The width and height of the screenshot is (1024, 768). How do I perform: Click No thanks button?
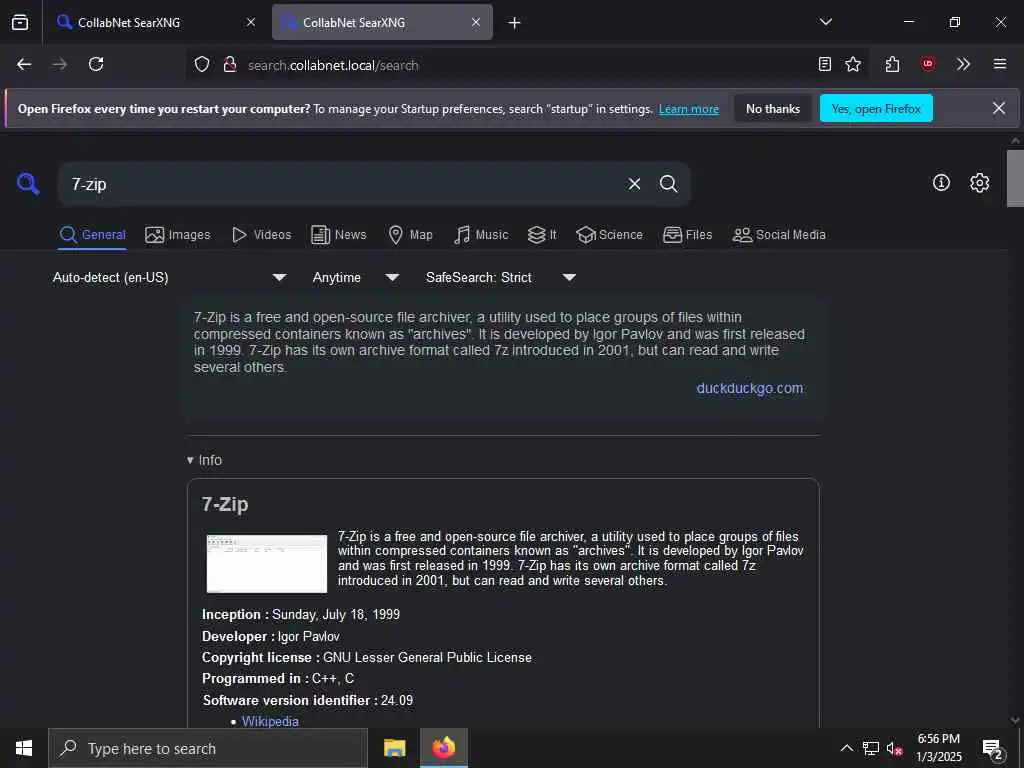coord(773,108)
